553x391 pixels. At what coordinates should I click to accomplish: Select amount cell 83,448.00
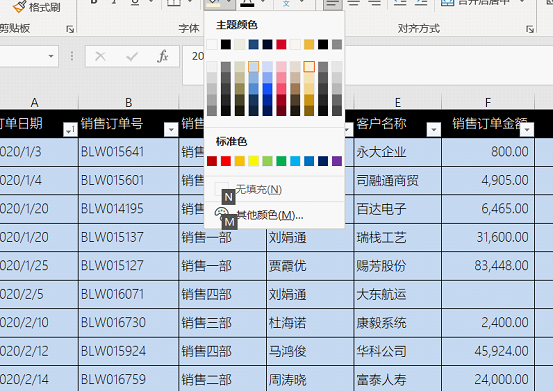point(488,265)
